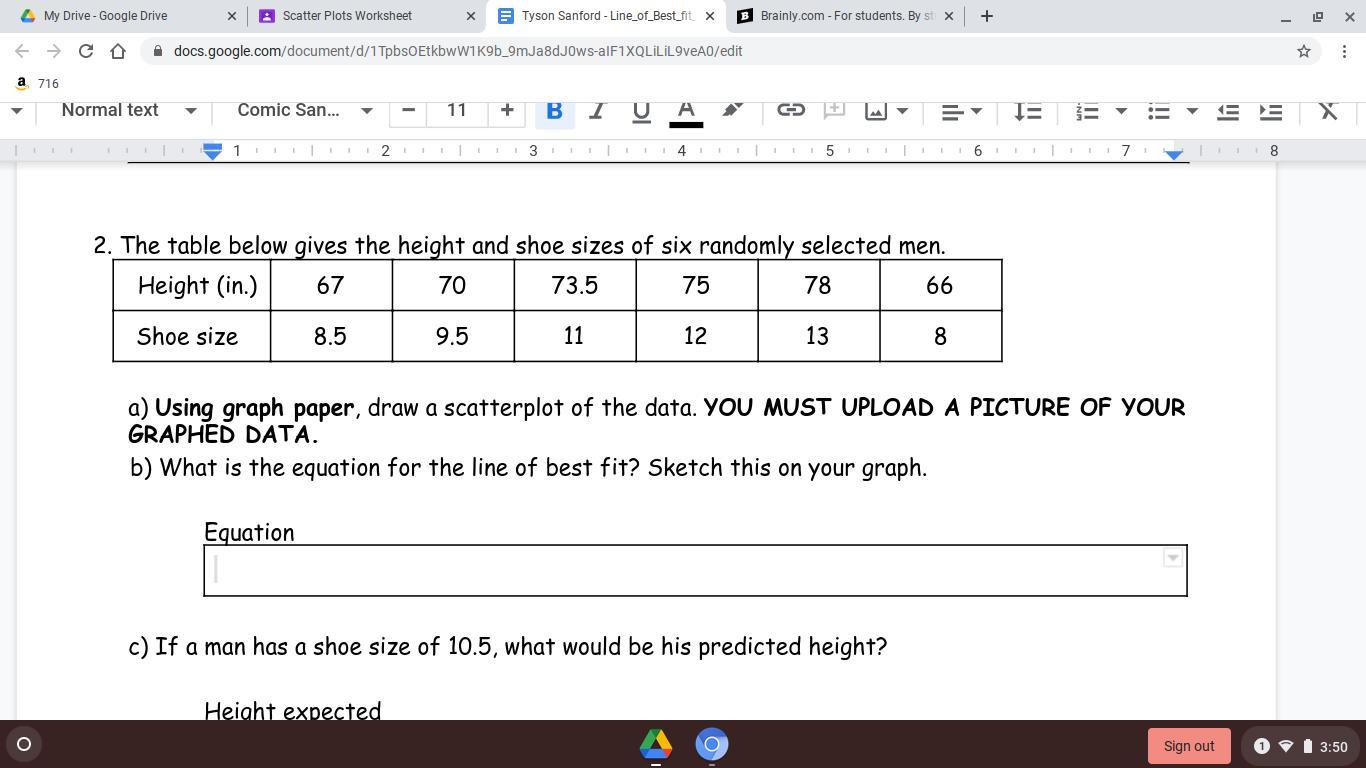Open the battery status icon in the tray

coord(1307,746)
